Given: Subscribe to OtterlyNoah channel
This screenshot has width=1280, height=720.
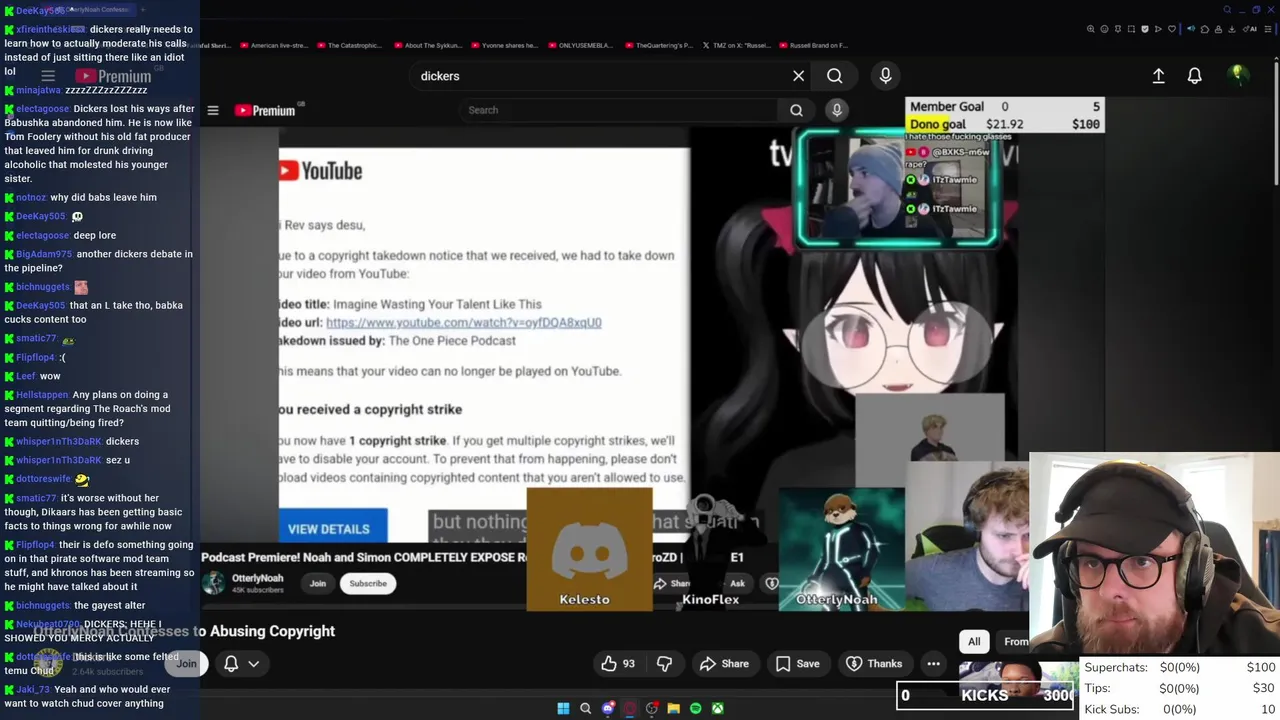Looking at the screenshot, I should tap(368, 583).
